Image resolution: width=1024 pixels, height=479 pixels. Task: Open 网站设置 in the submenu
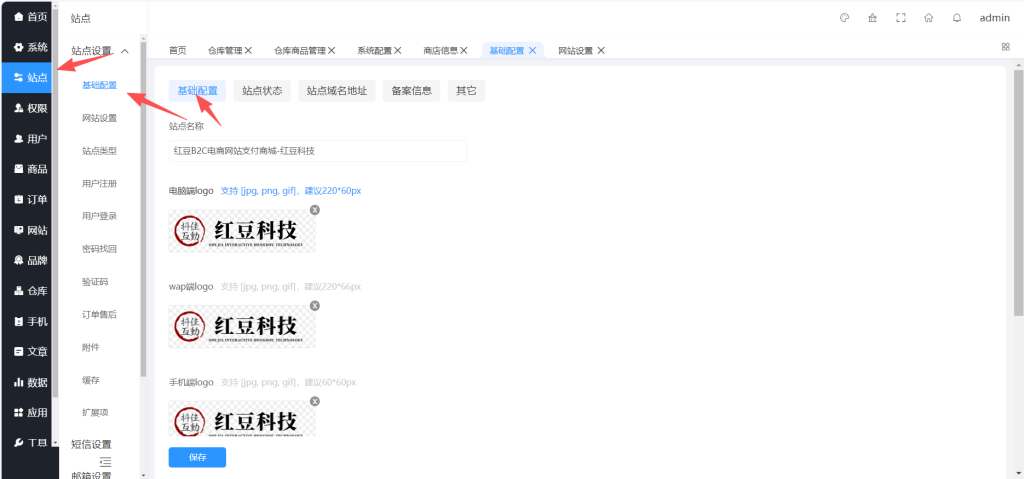pyautogui.click(x=99, y=118)
